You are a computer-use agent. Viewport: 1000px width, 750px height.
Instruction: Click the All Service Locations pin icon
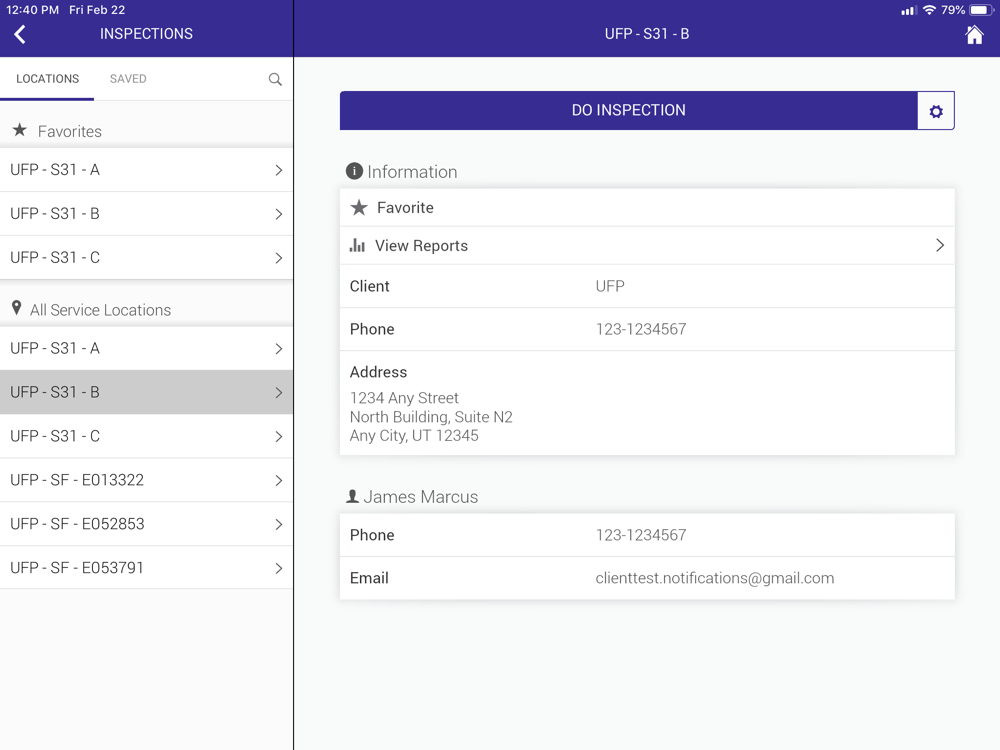[17, 308]
